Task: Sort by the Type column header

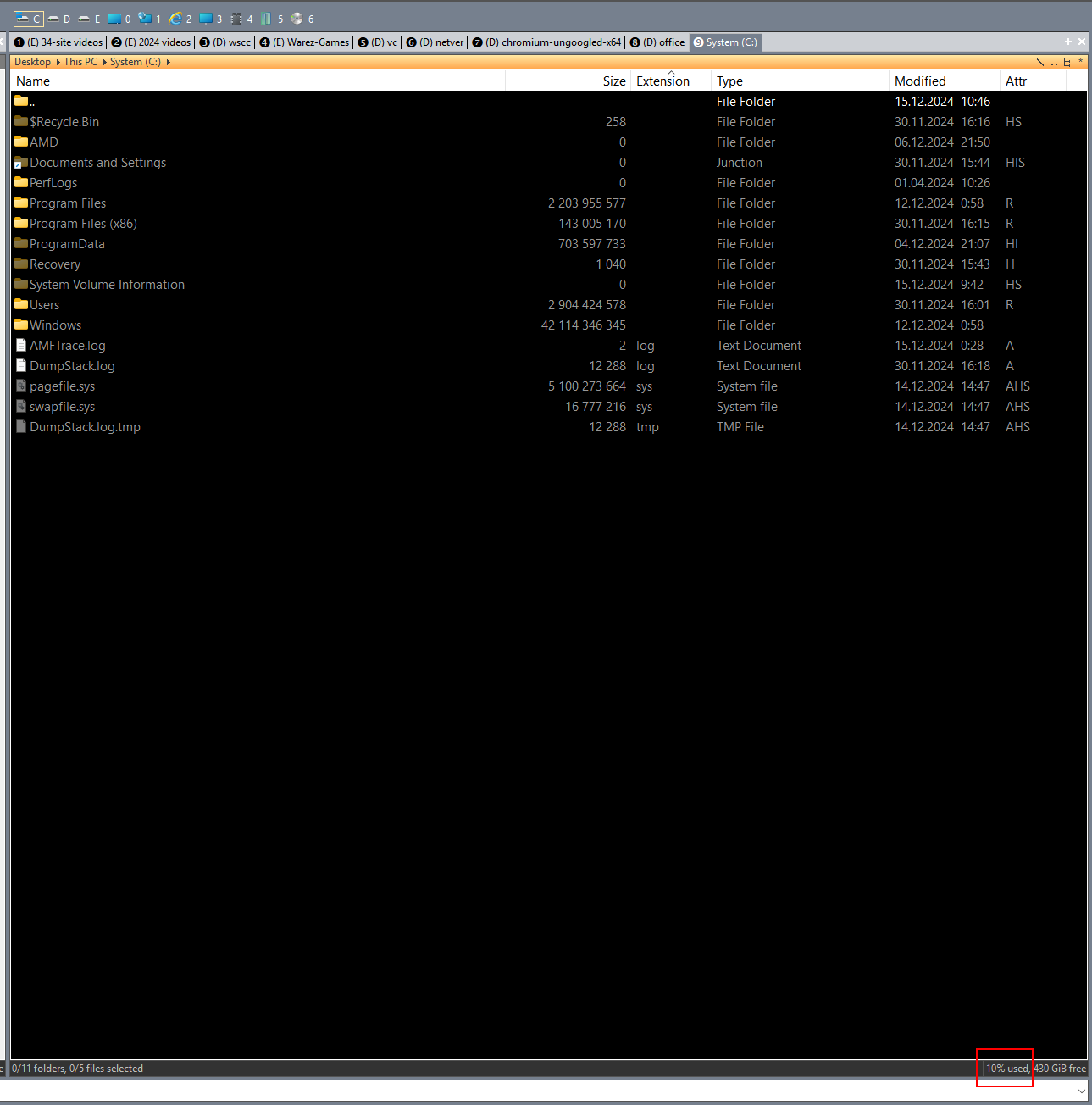Action: click(800, 81)
